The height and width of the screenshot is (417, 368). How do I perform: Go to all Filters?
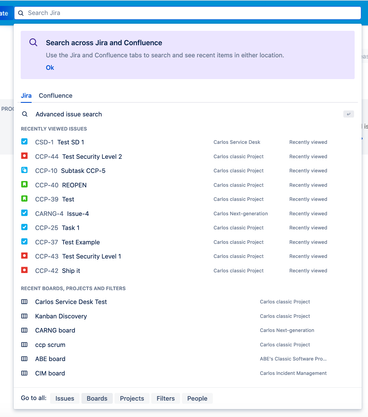click(x=166, y=398)
